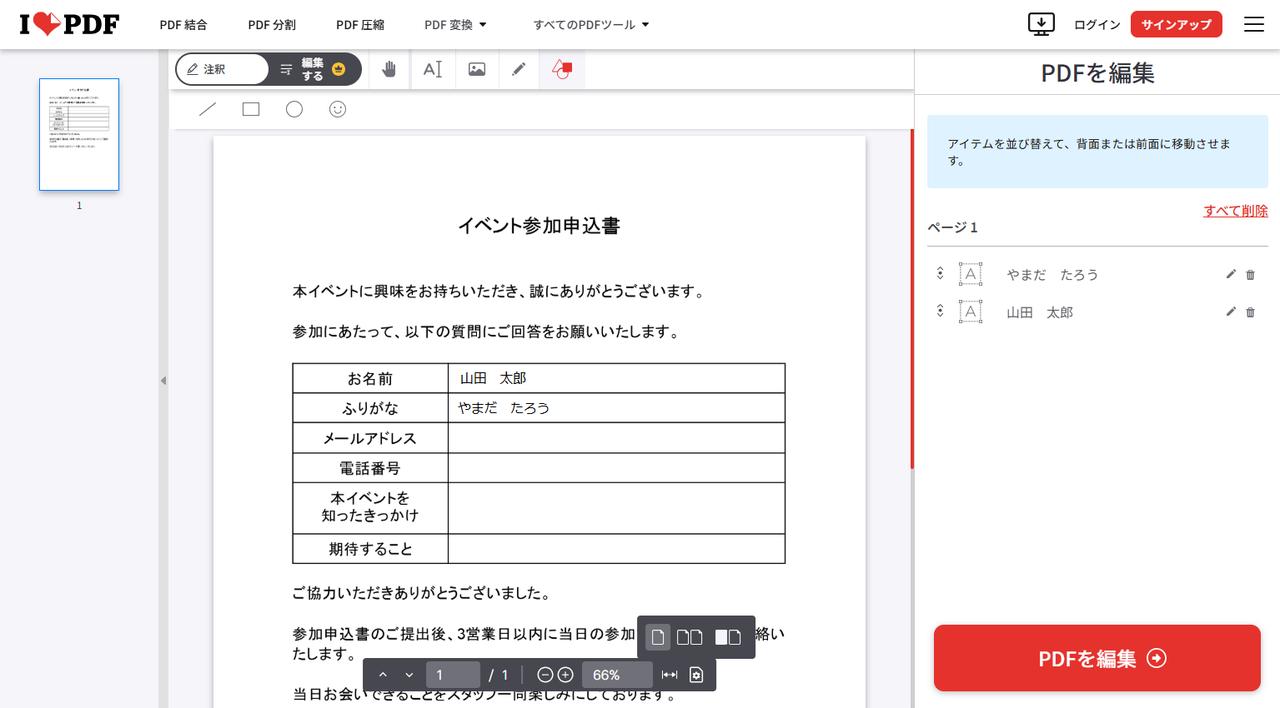The width and height of the screenshot is (1280, 708).
Task: Select the page 1 thumbnail
Action: 79,134
